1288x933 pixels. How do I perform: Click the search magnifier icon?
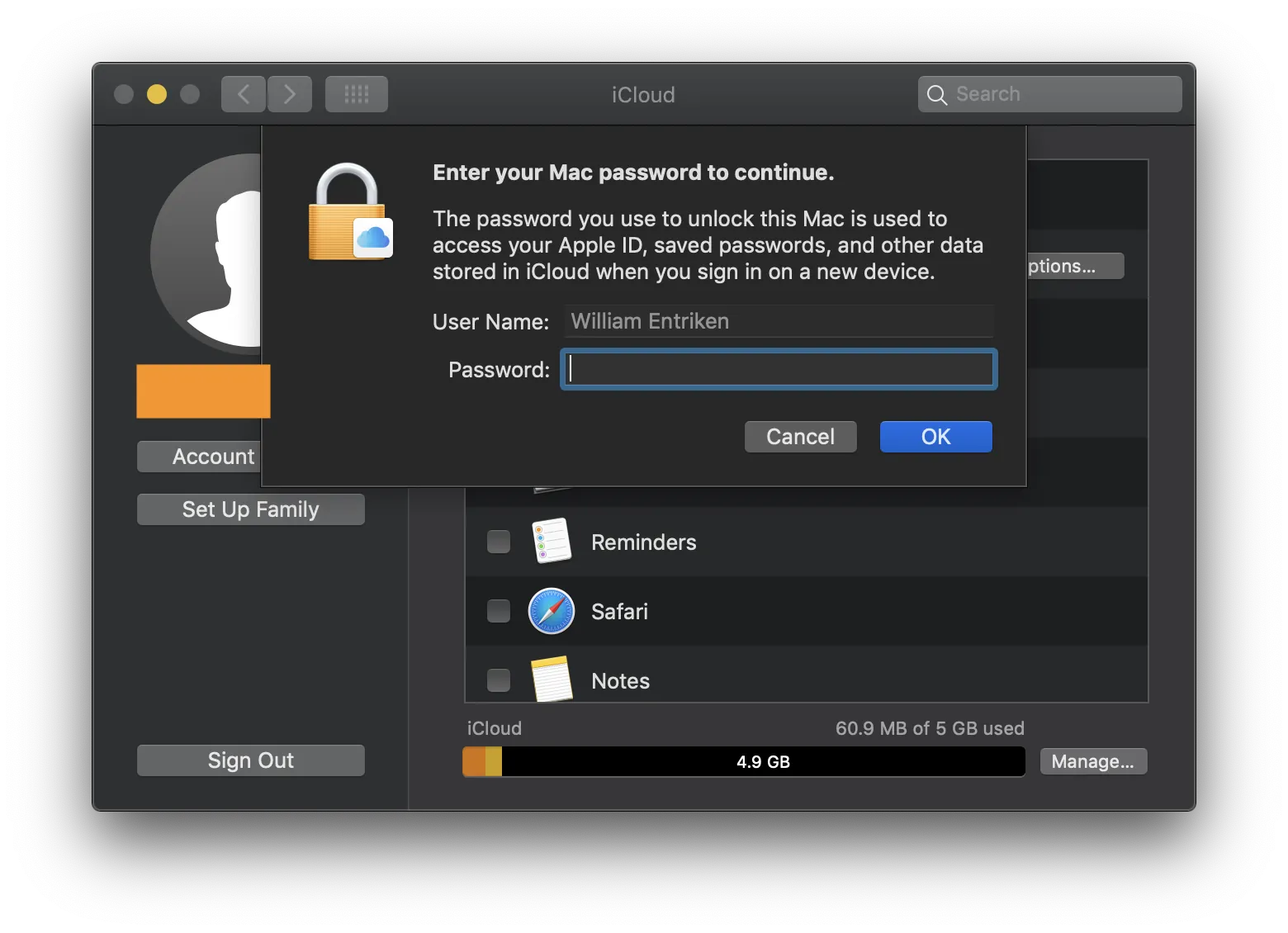(936, 95)
